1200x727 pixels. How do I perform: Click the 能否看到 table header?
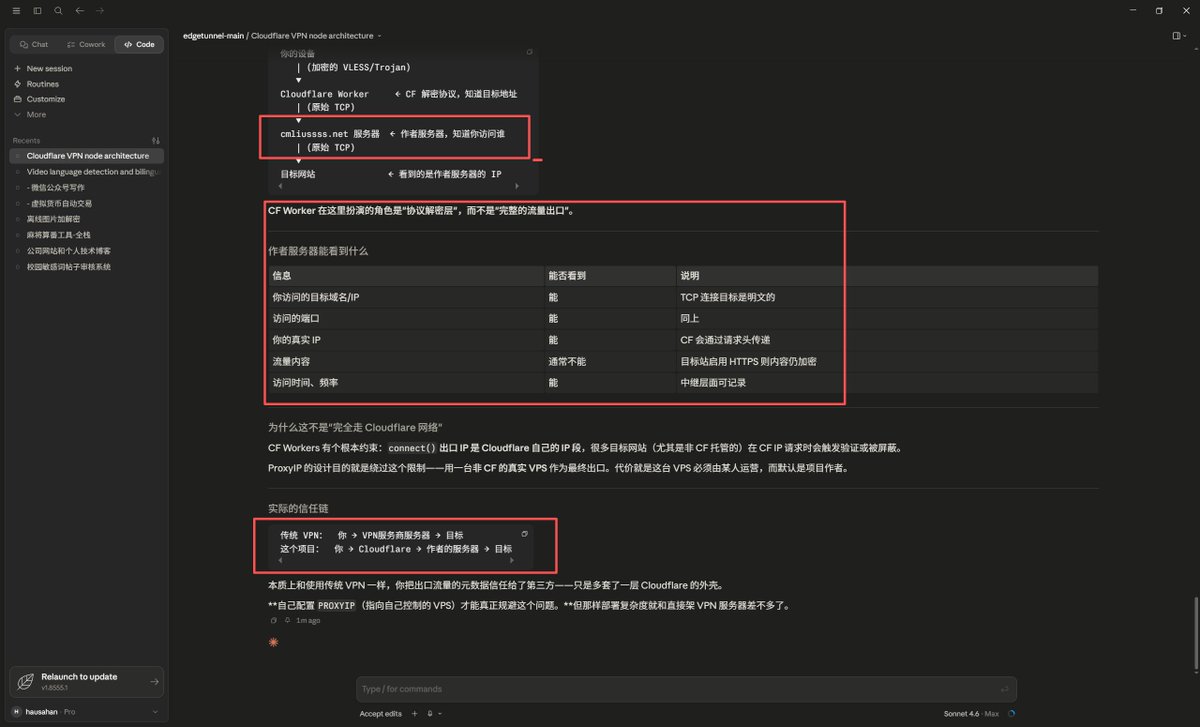(610, 275)
